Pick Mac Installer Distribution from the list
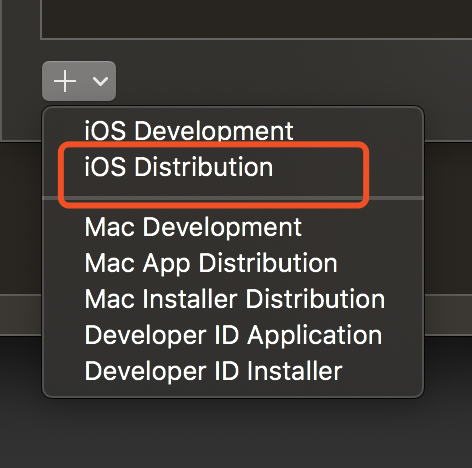The width and height of the screenshot is (472, 468). [235, 299]
